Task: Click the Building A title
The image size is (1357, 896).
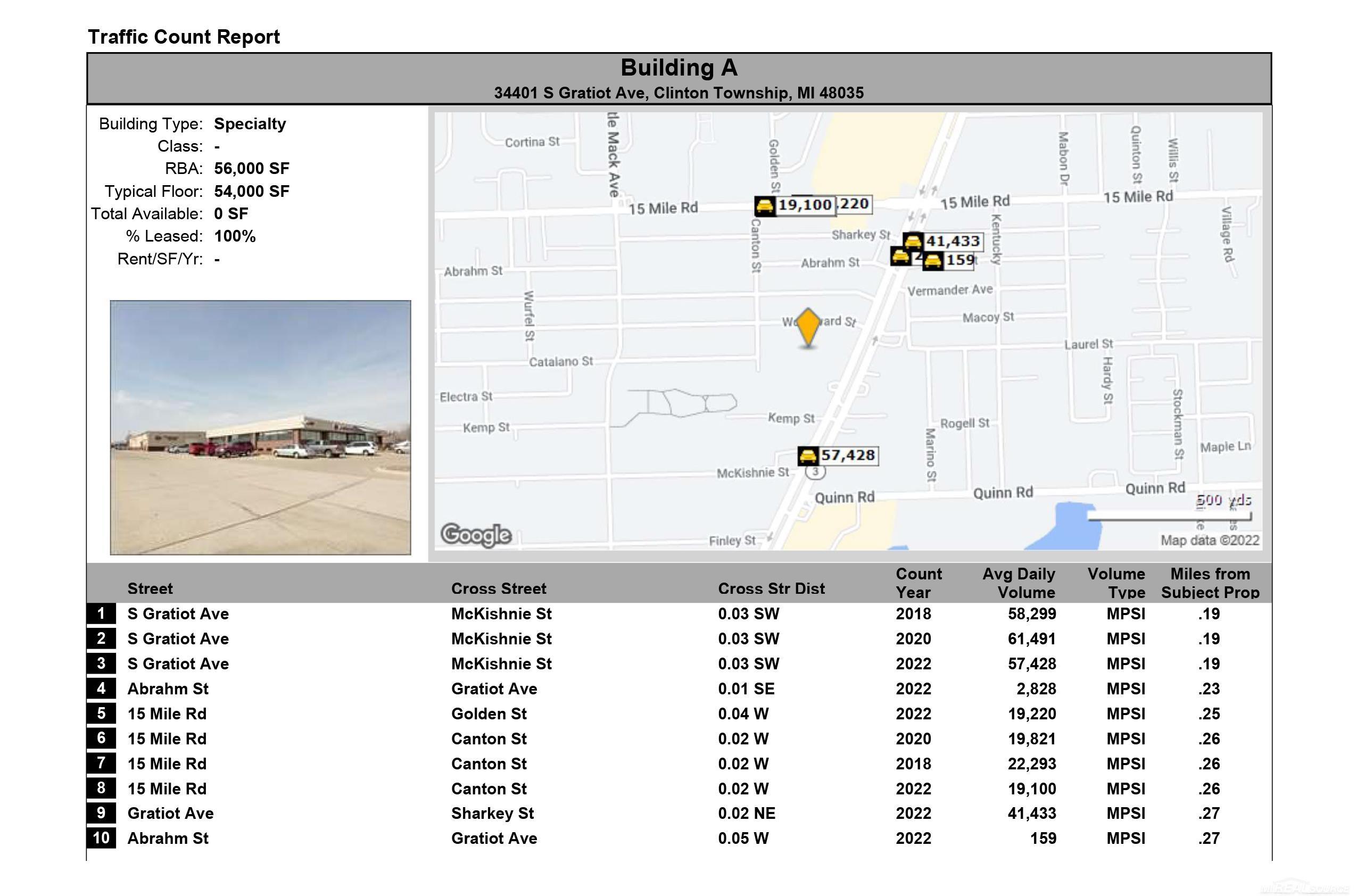Action: click(x=679, y=68)
